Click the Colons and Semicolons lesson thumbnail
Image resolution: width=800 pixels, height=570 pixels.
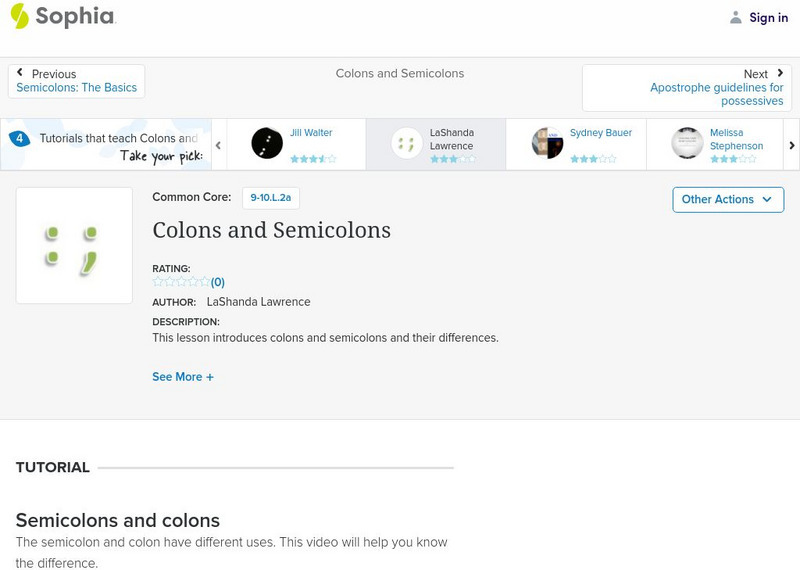(x=74, y=245)
